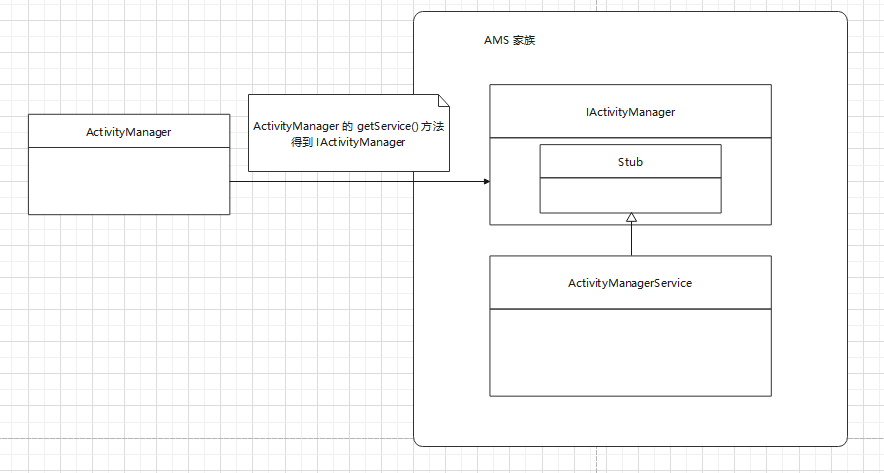Select the Stub inner class title
The height and width of the screenshot is (473, 884).
pos(630,161)
